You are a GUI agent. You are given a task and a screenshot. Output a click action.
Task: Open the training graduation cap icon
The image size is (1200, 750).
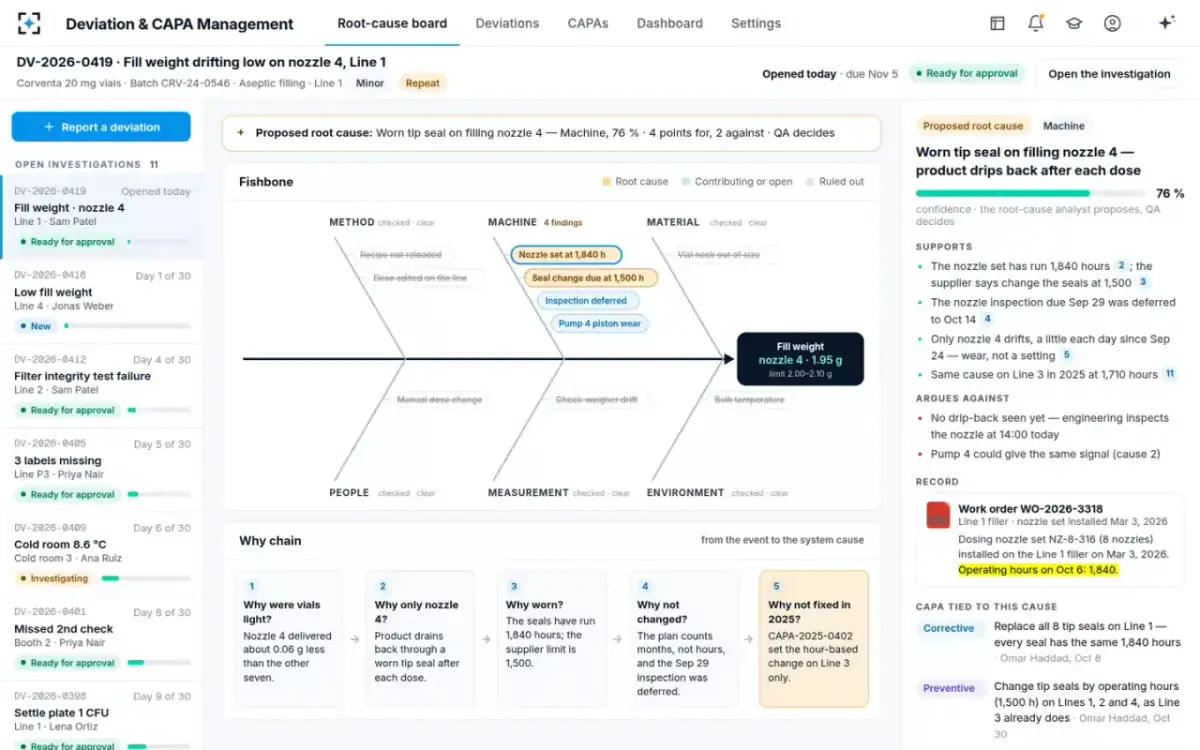click(x=1074, y=23)
